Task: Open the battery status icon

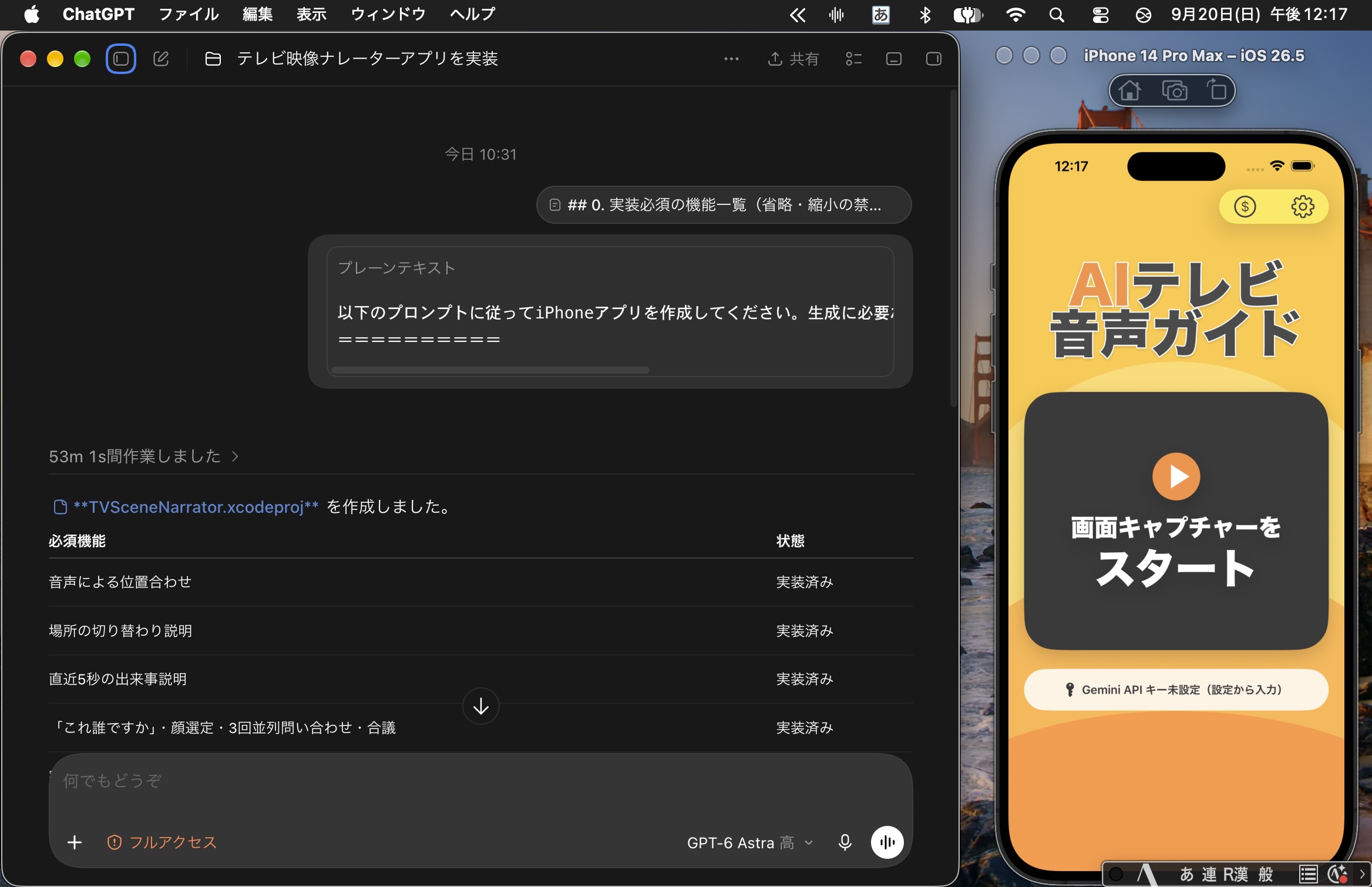Action: tap(968, 15)
